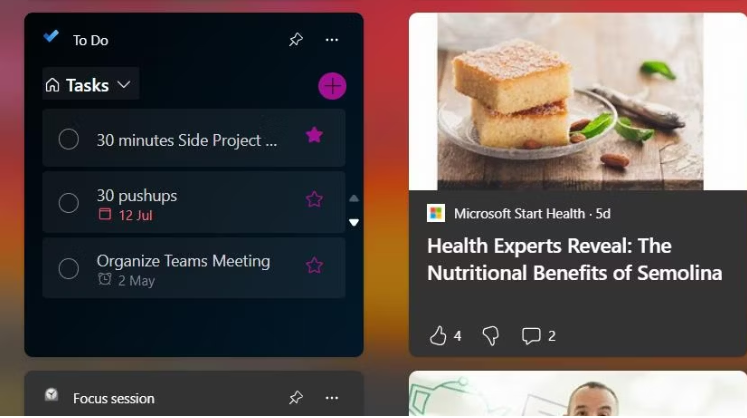This screenshot has width=747, height=418.
Task: Remove star from 30 minutes Side Project
Action: (x=314, y=136)
